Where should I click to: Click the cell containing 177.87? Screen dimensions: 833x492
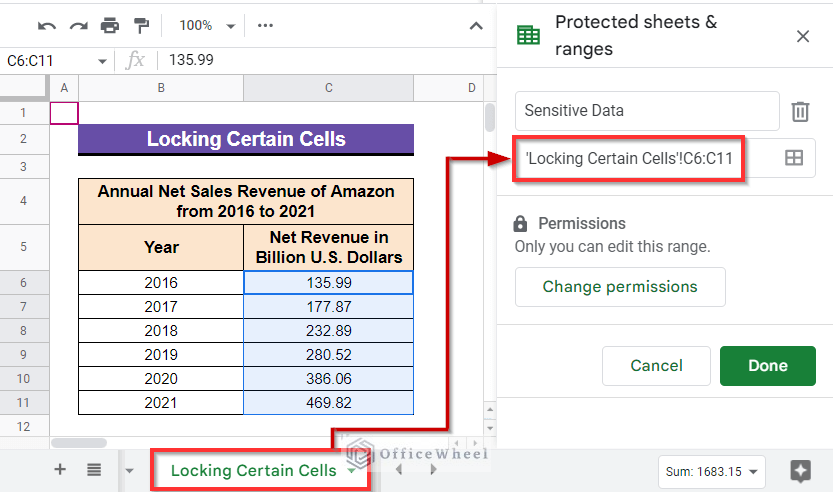(328, 307)
